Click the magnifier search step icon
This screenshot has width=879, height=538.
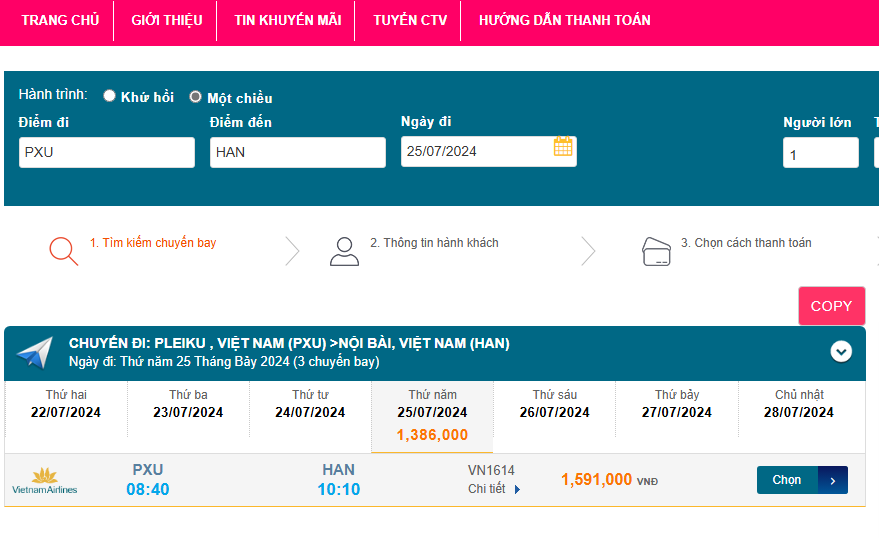pos(63,250)
